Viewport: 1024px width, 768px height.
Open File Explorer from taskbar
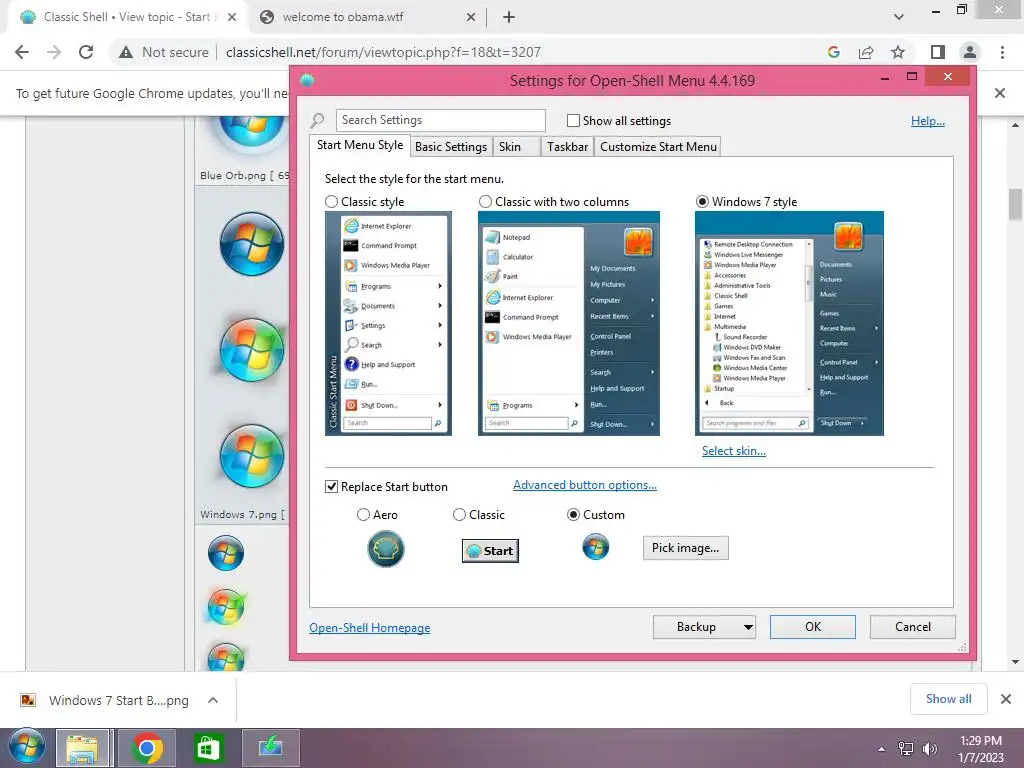point(82,748)
